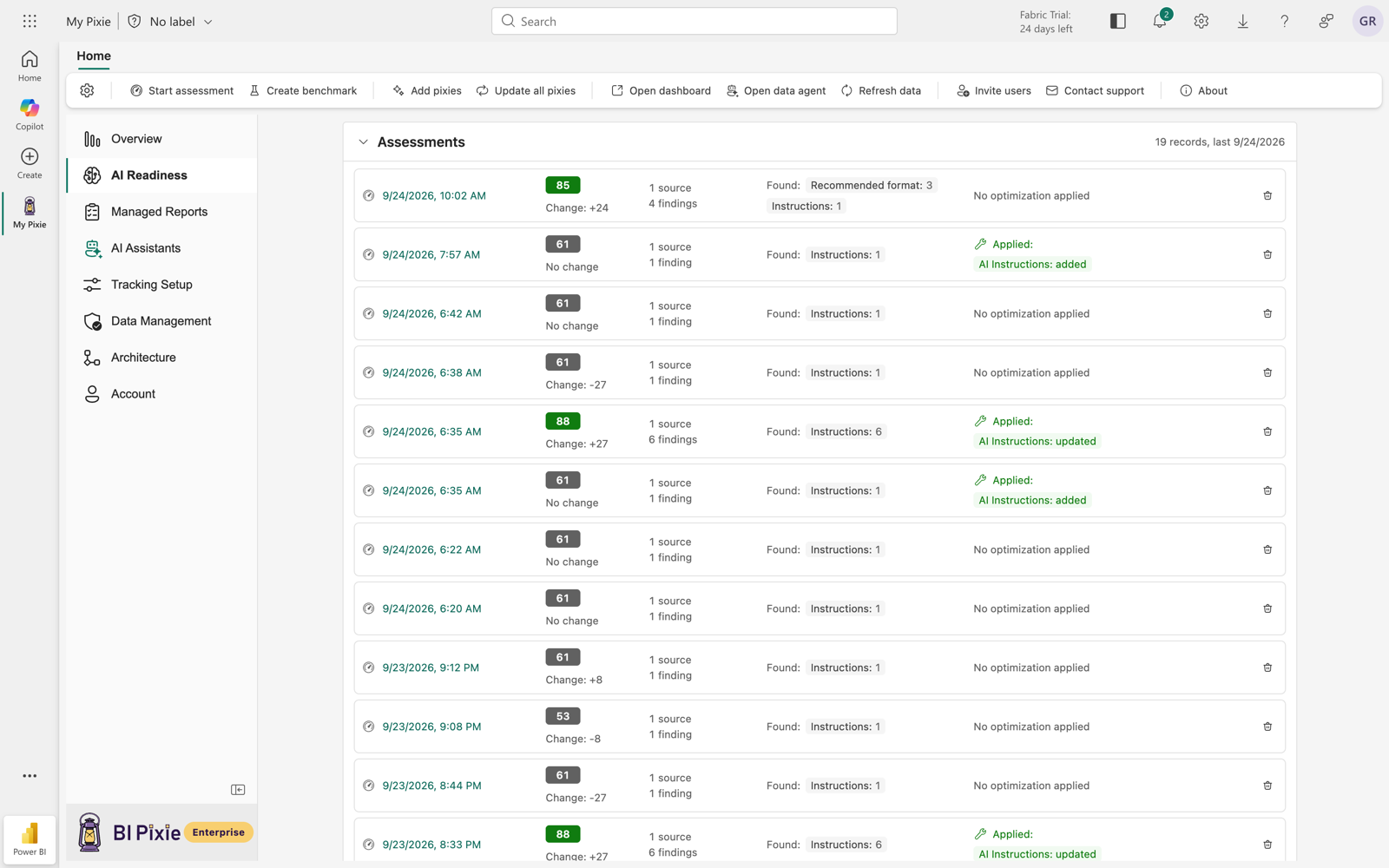Click Contact support in toolbar
Viewport: 1389px width, 868px height.
[x=1095, y=90]
